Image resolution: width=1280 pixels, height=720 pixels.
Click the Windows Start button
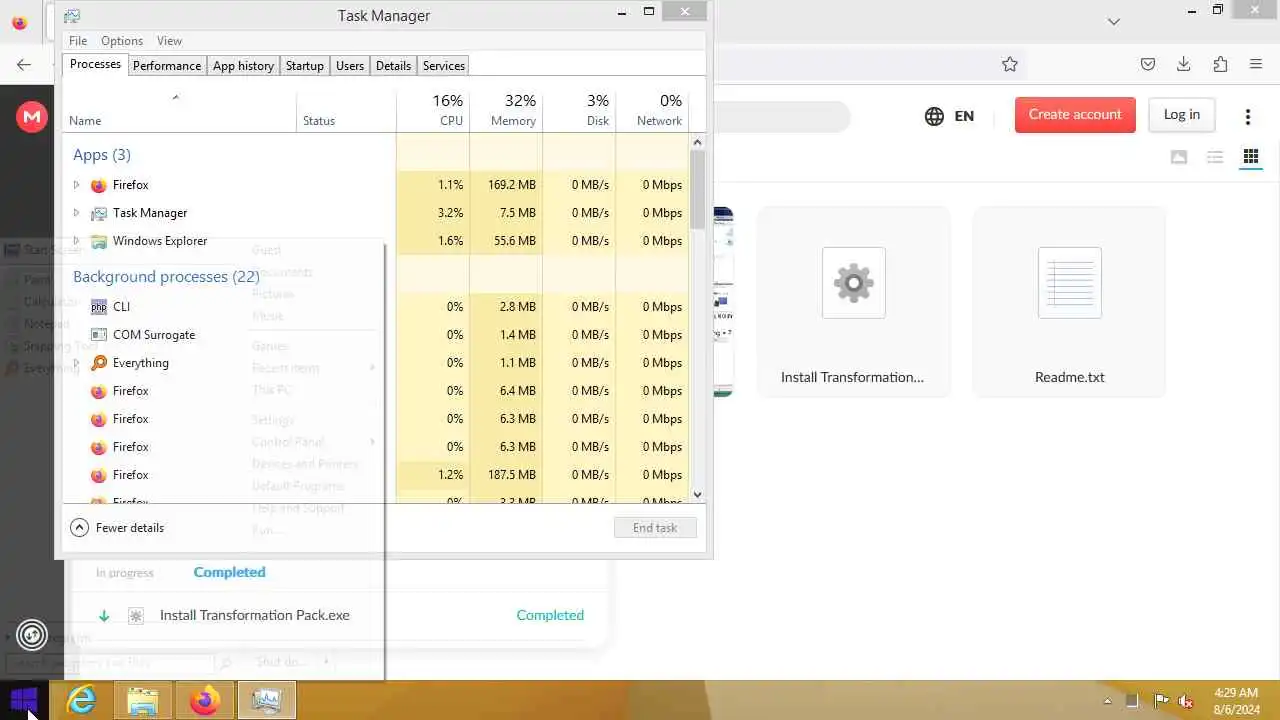(x=24, y=700)
